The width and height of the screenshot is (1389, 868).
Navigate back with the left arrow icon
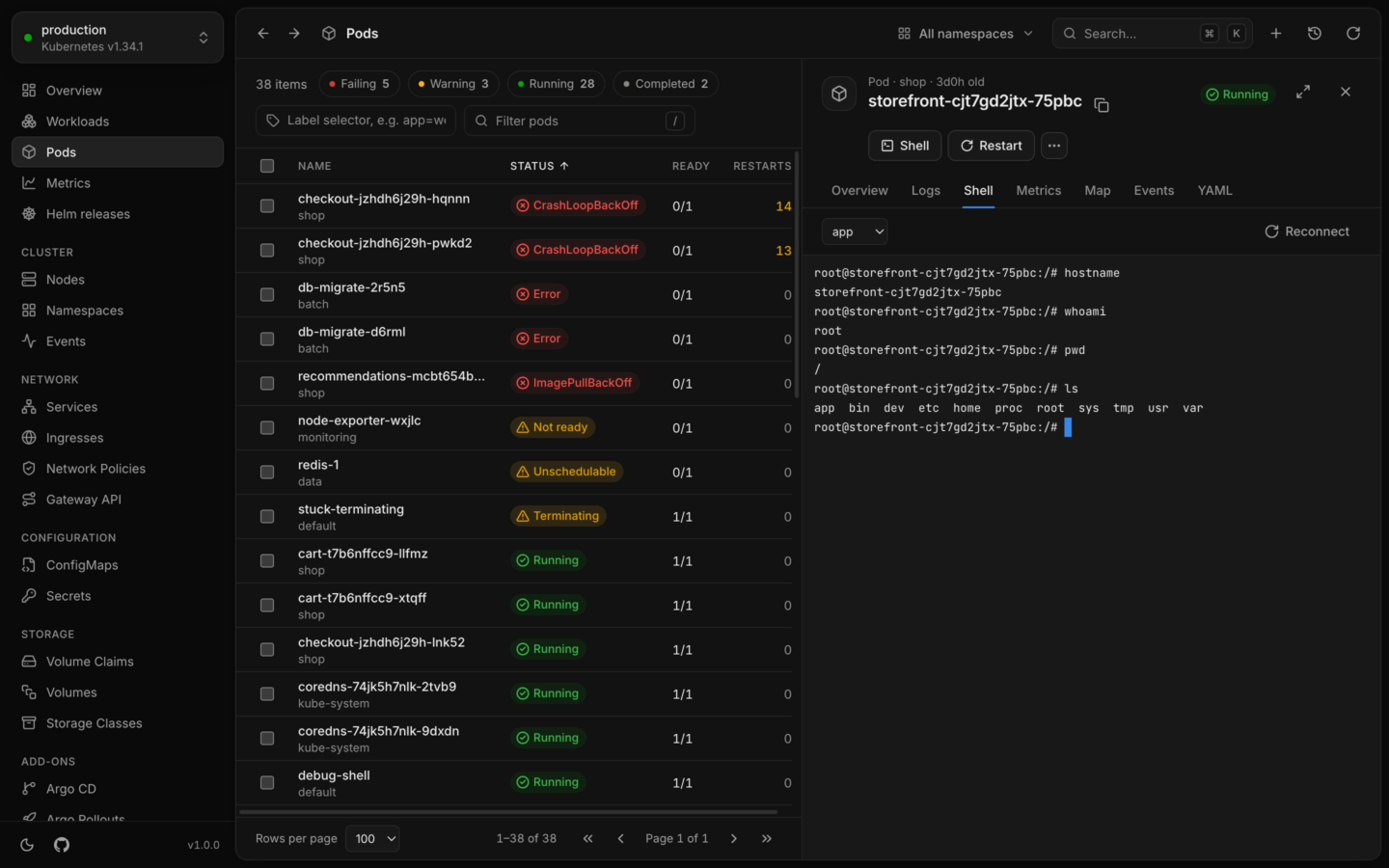(x=263, y=33)
